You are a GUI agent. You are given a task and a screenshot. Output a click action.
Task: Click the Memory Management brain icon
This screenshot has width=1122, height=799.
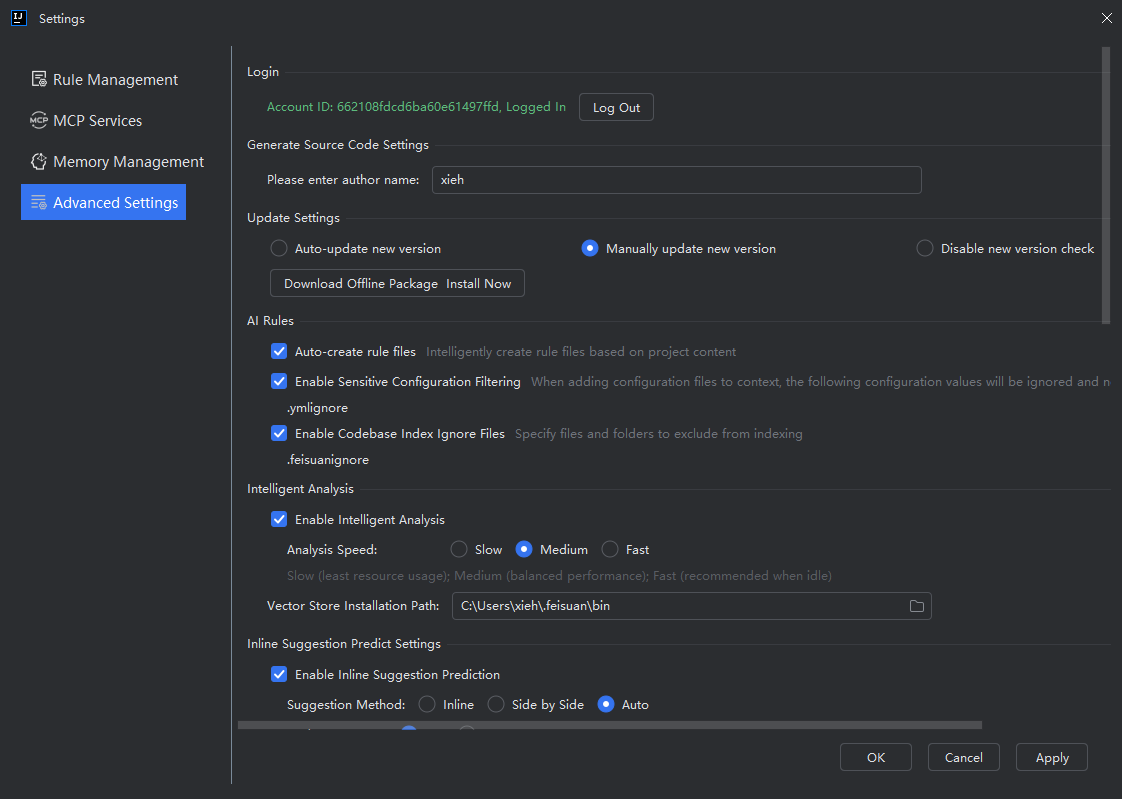pyautogui.click(x=39, y=162)
